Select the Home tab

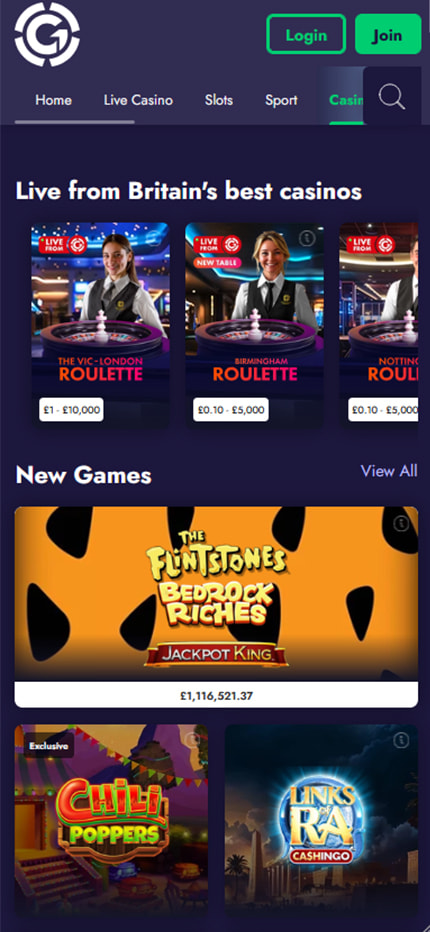coord(54,100)
